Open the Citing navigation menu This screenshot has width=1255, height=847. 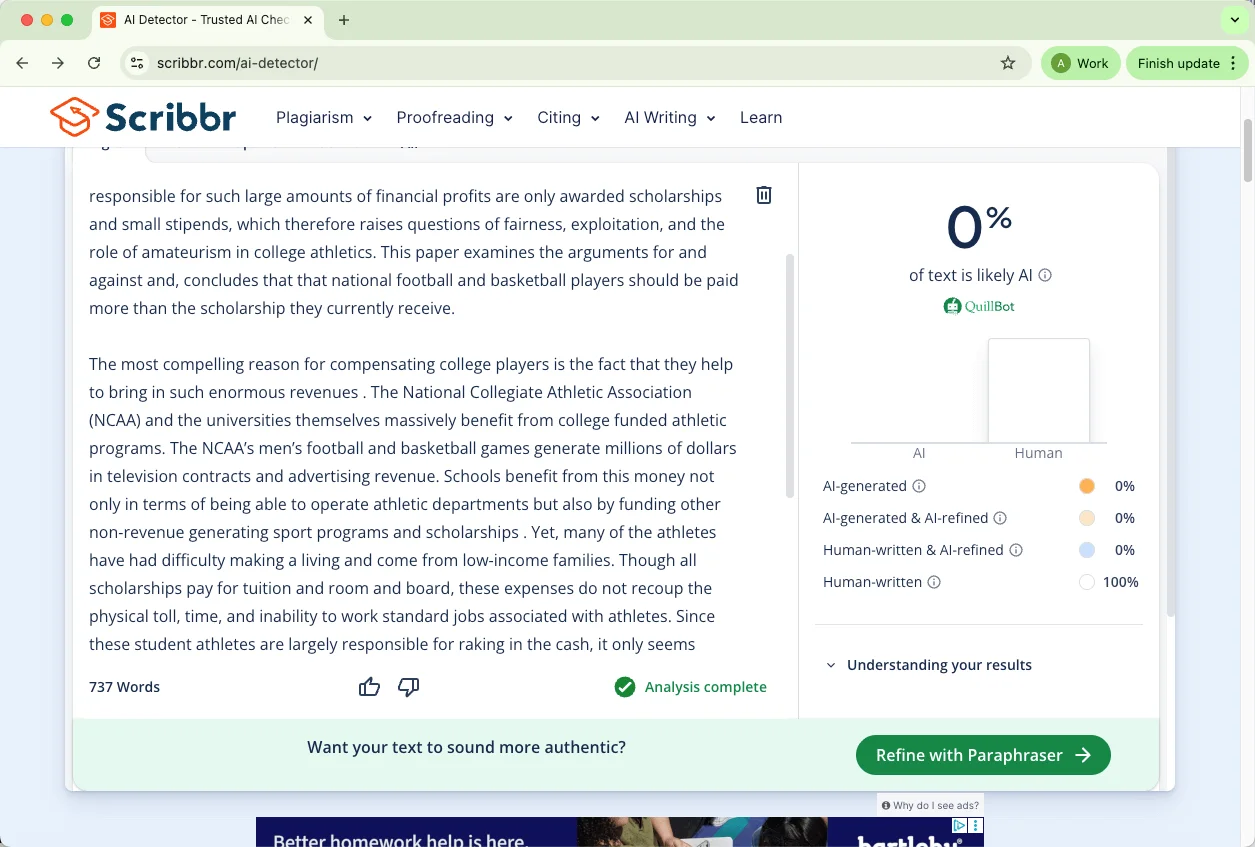coord(568,118)
